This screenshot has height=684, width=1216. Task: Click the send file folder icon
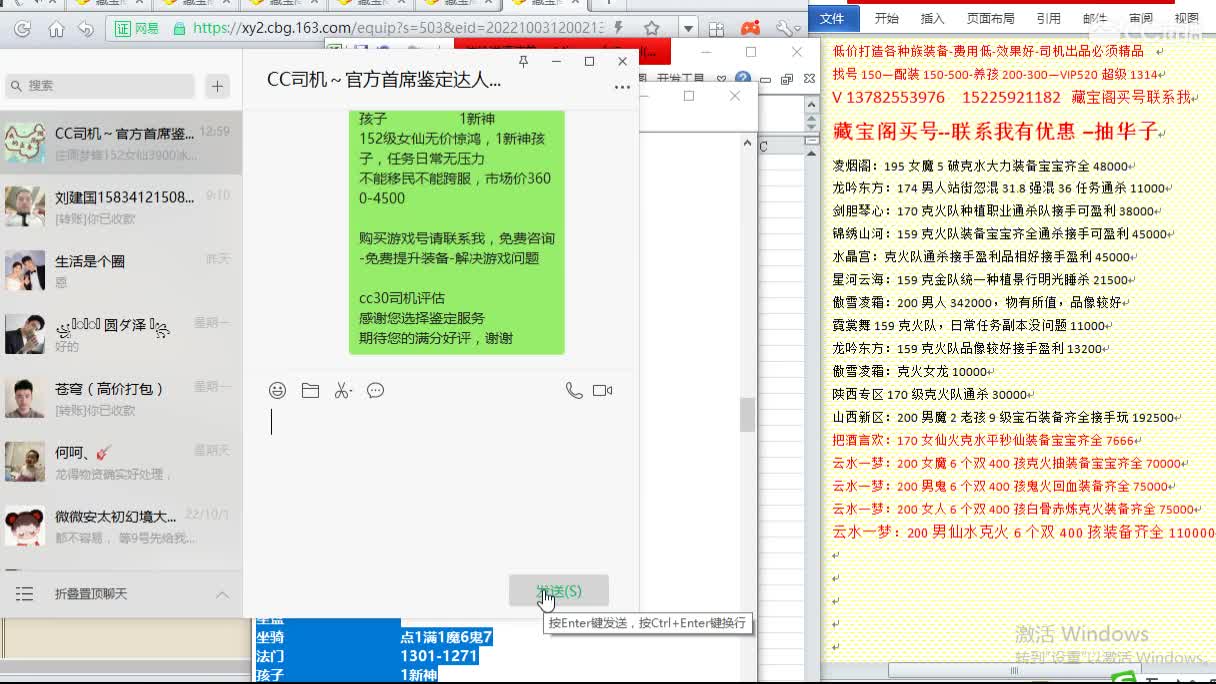pos(311,391)
